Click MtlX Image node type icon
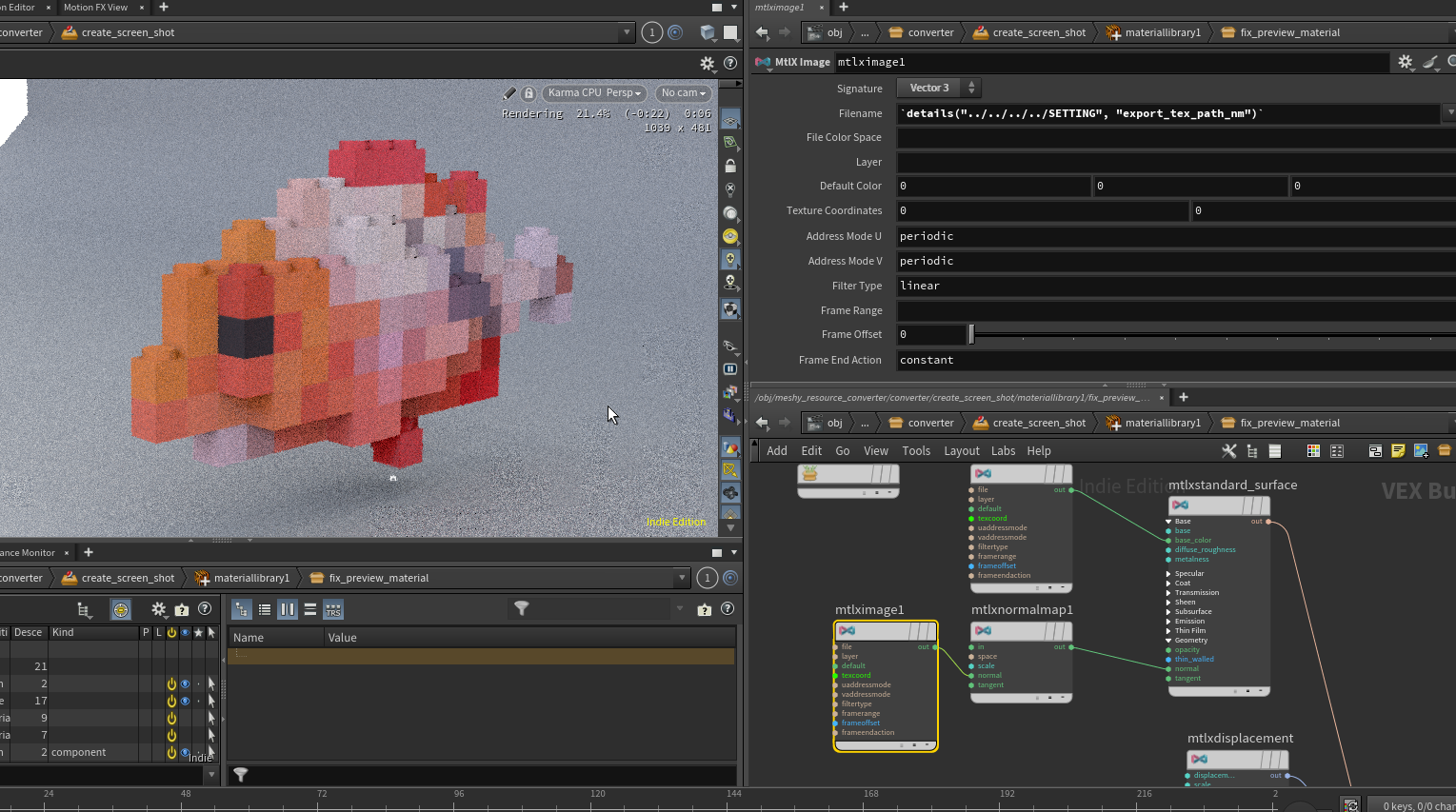Image resolution: width=1456 pixels, height=812 pixels. [763, 62]
